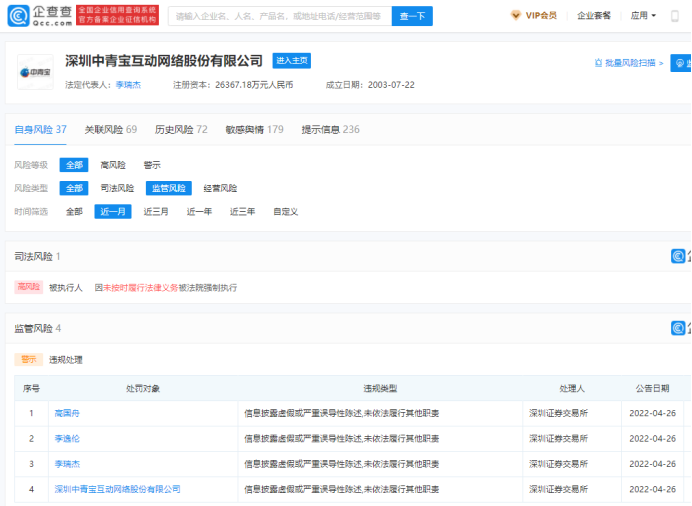Click 2022-04-26 date in row 4
Viewport: 692px width, 506px height.
[x=652, y=489]
